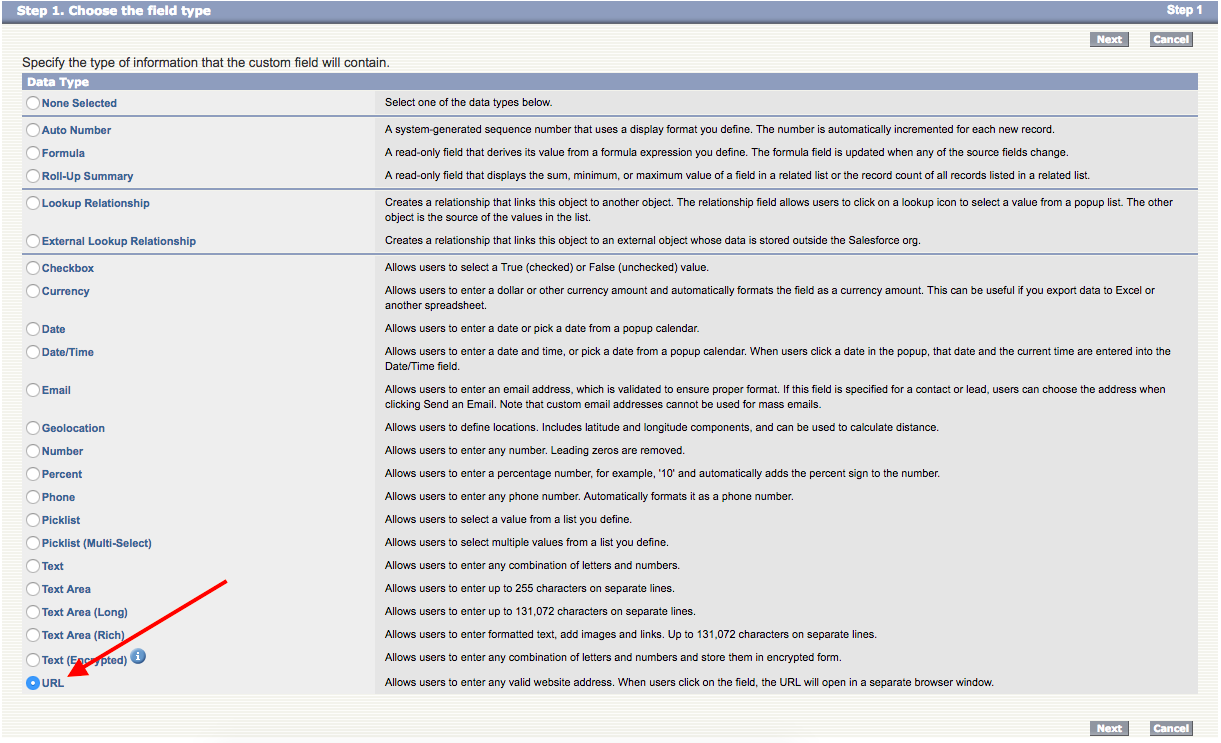
Task: Click the top Next button
Action: coord(1109,40)
